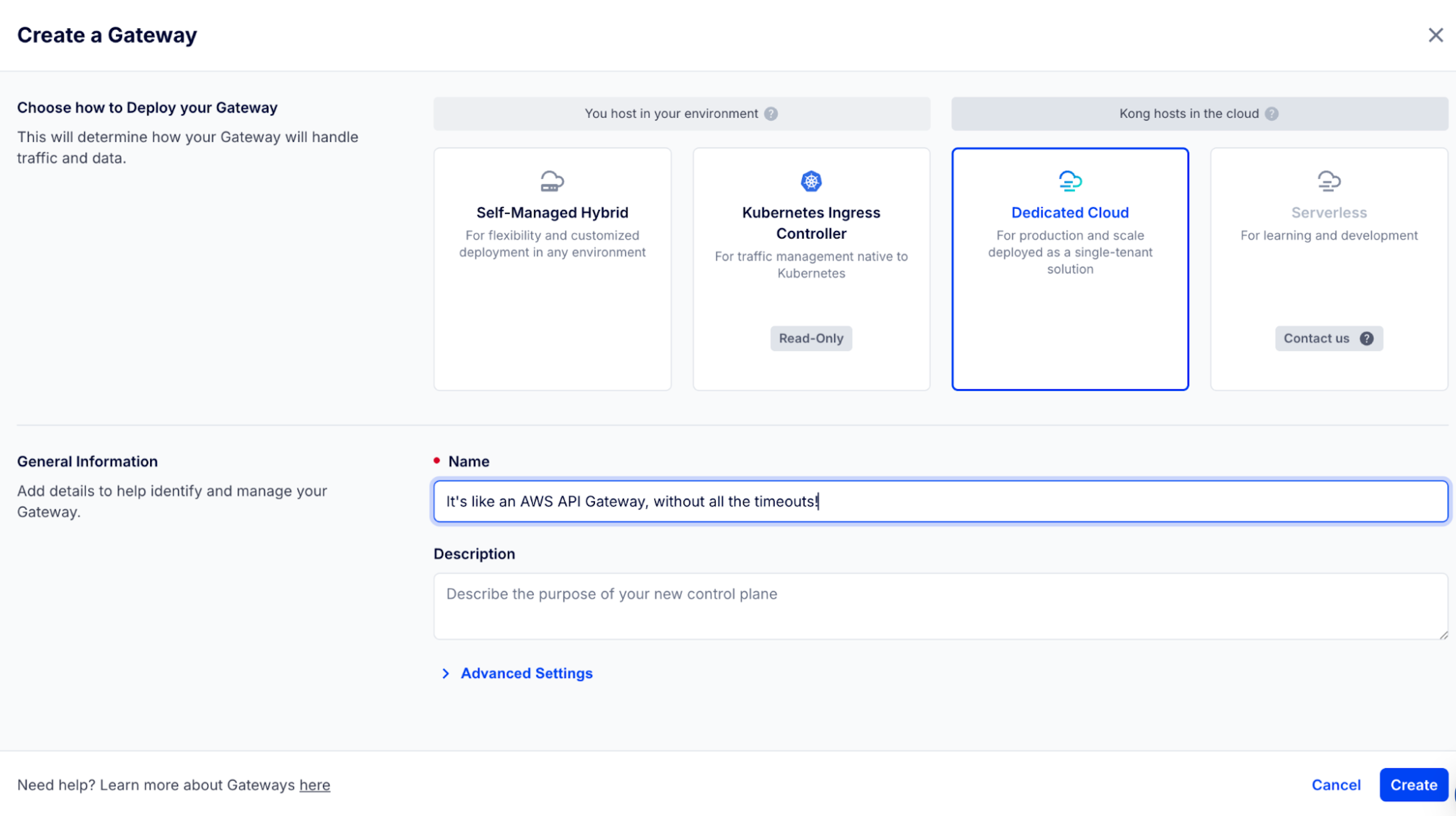Viewport: 1456px width, 816px height.
Task: Click help icon beside 'Kong hosts in the cloud'
Action: coord(1272,114)
